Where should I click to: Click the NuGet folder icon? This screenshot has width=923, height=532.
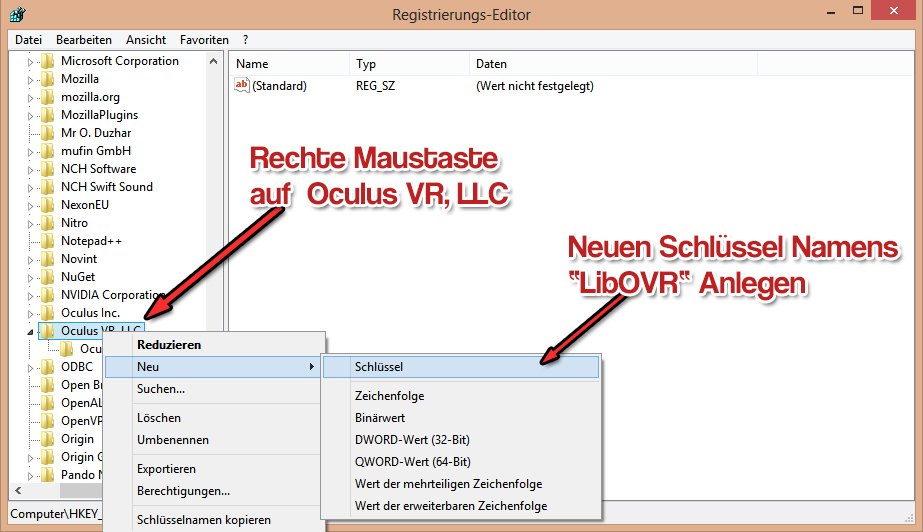coord(48,277)
